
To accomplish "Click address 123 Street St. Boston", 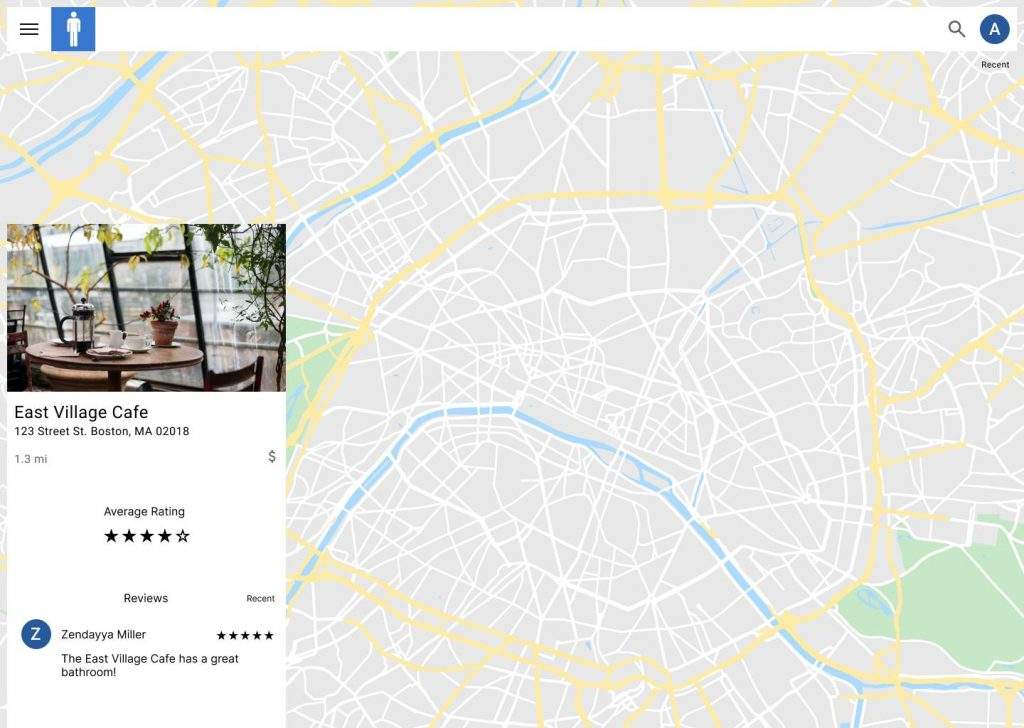I will point(101,432).
